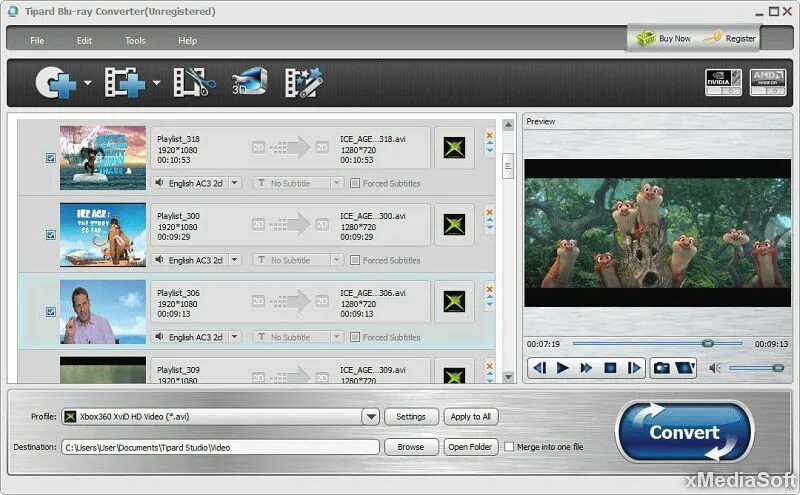Remove Playlist_309 using its orange X
The image size is (800, 495).
(489, 366)
